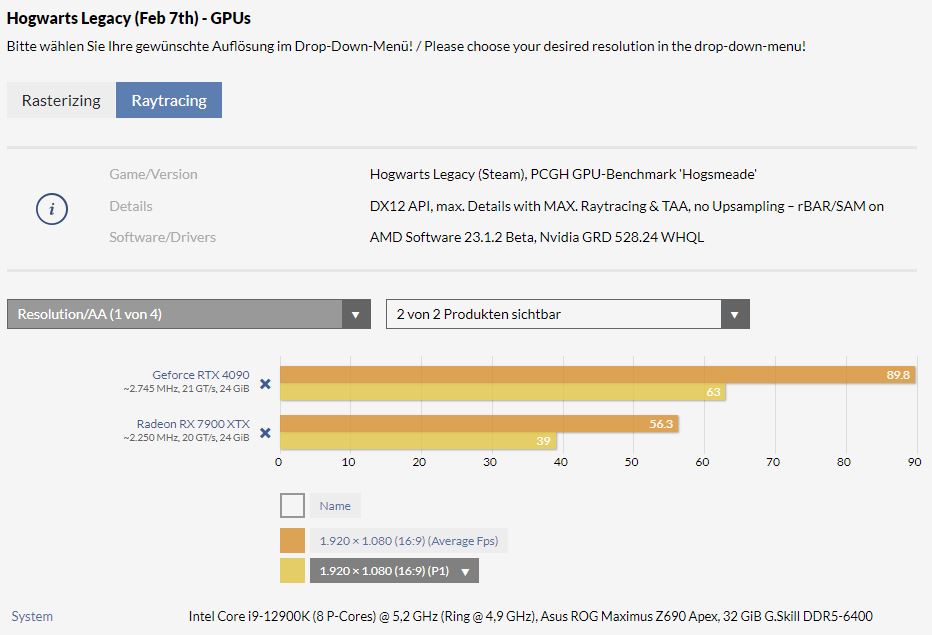This screenshot has height=635, width=932.
Task: Click the System label
Action: 32,616
